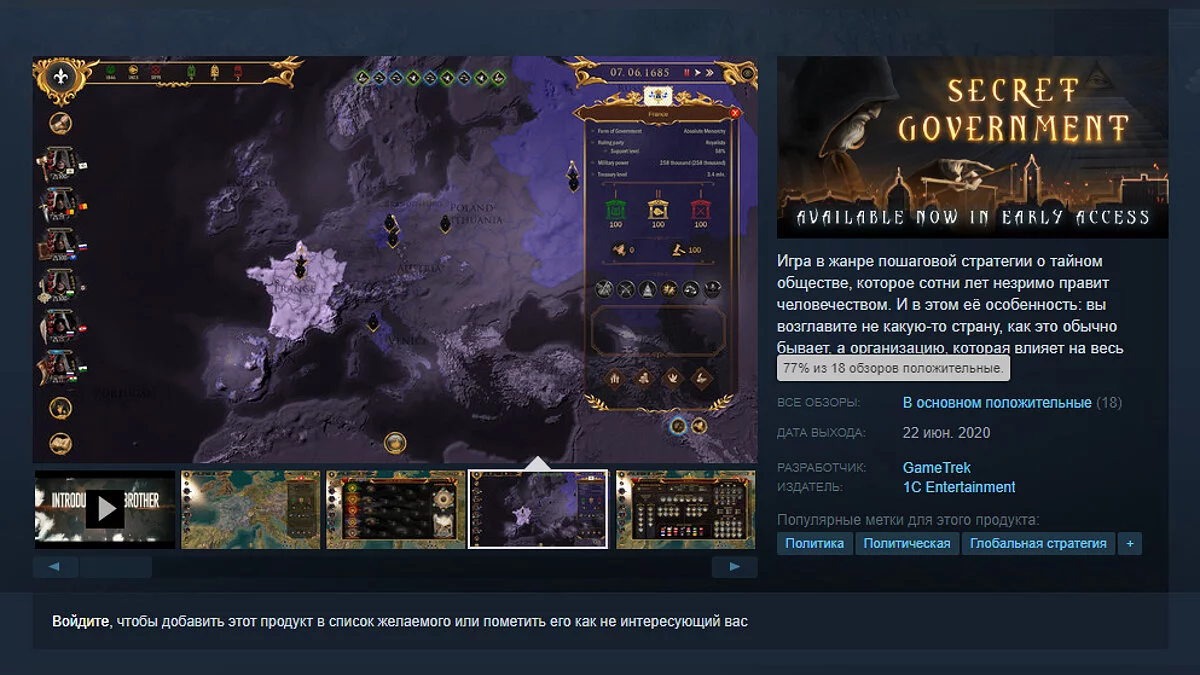
Task: Click the '77% из 18 обзоров положительные' tooltip
Action: pyautogui.click(x=893, y=369)
